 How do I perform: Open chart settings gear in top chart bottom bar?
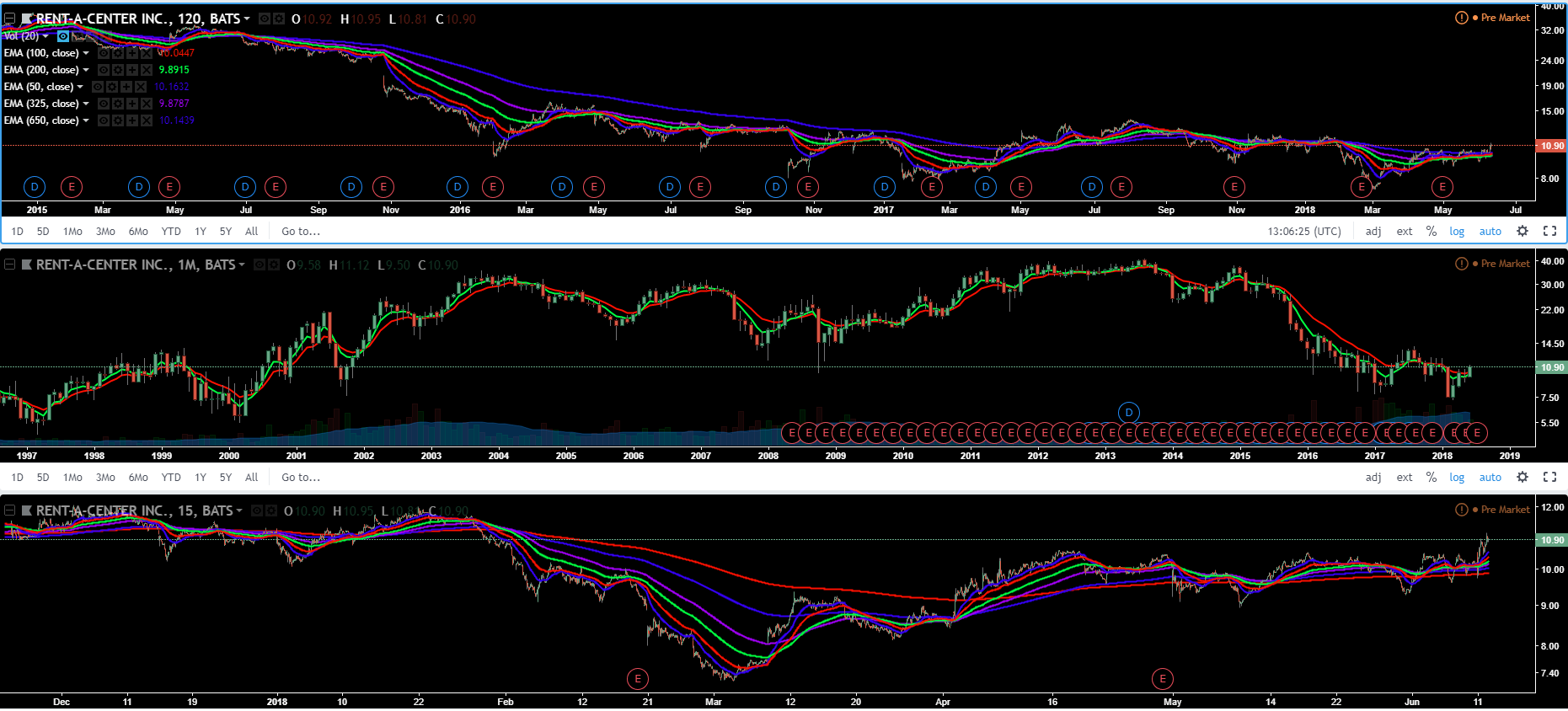point(1523,231)
